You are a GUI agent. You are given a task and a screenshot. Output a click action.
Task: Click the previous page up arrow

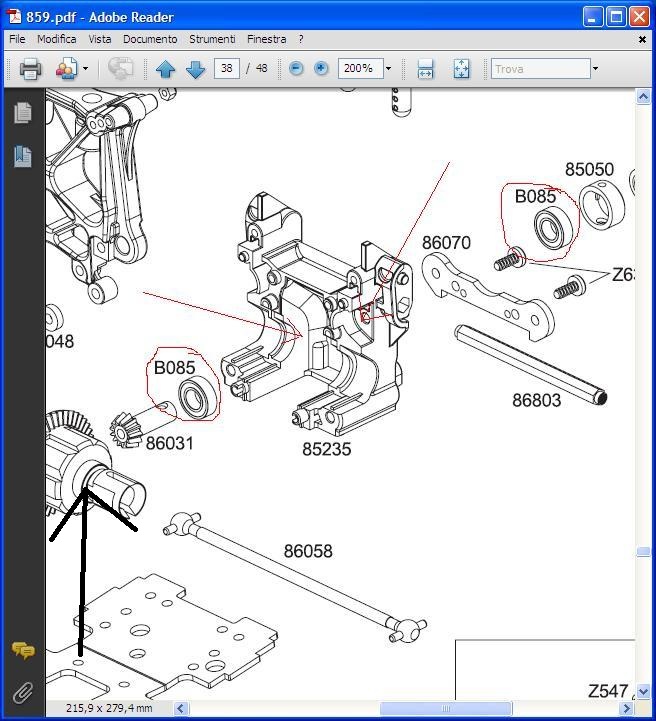[x=165, y=69]
